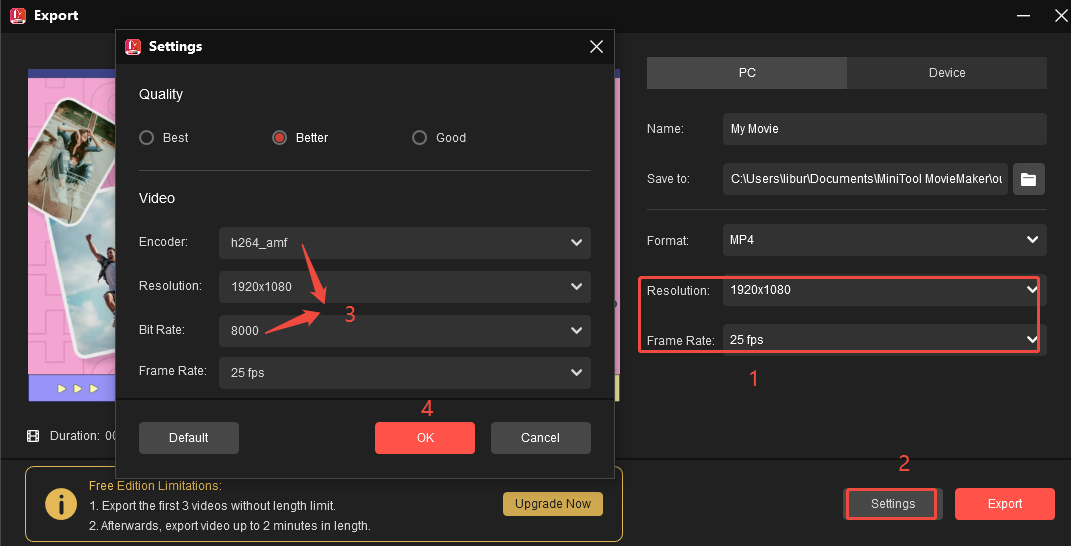The image size is (1071, 546).
Task: Click the info icon in Free Edition banner
Action: [x=61, y=504]
